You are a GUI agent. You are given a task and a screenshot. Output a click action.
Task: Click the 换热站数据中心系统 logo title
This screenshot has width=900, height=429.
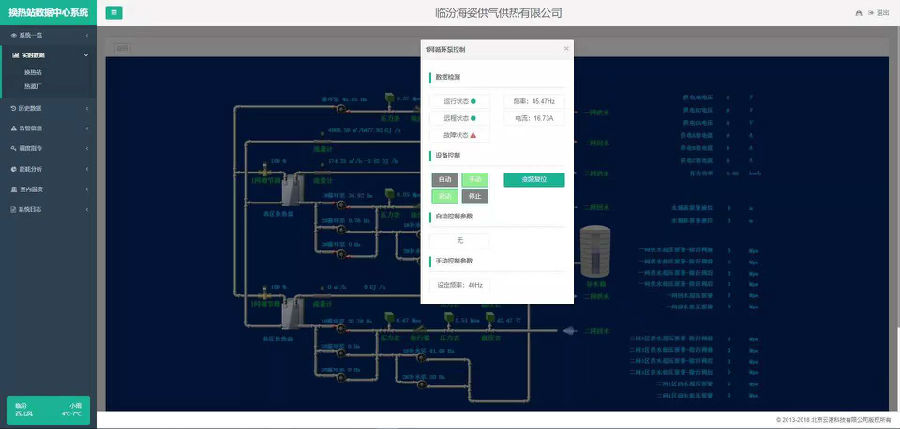click(48, 13)
